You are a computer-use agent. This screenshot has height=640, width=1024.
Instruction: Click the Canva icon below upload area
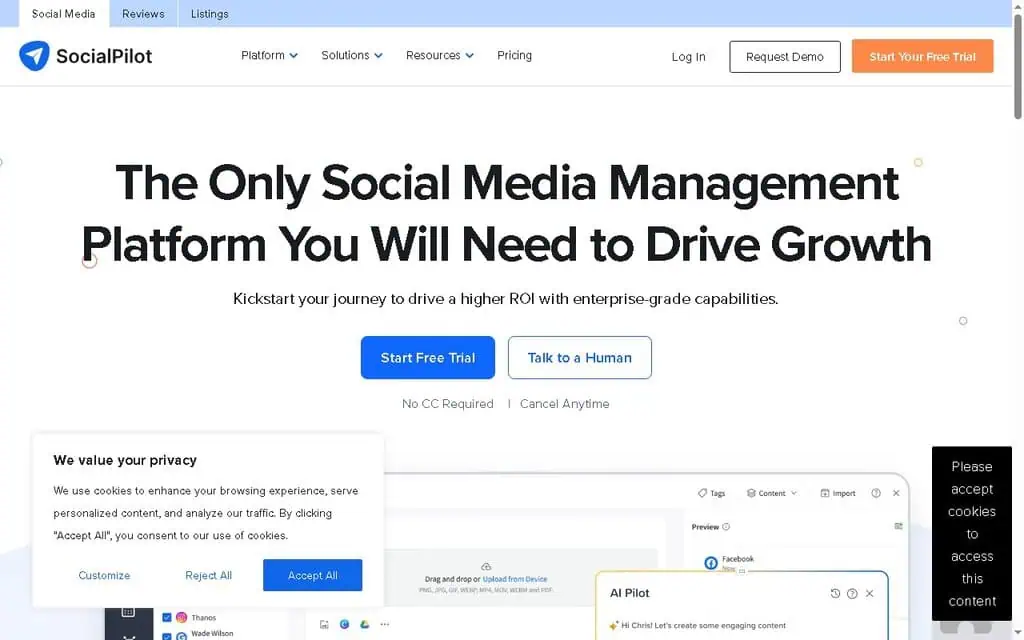pos(344,624)
